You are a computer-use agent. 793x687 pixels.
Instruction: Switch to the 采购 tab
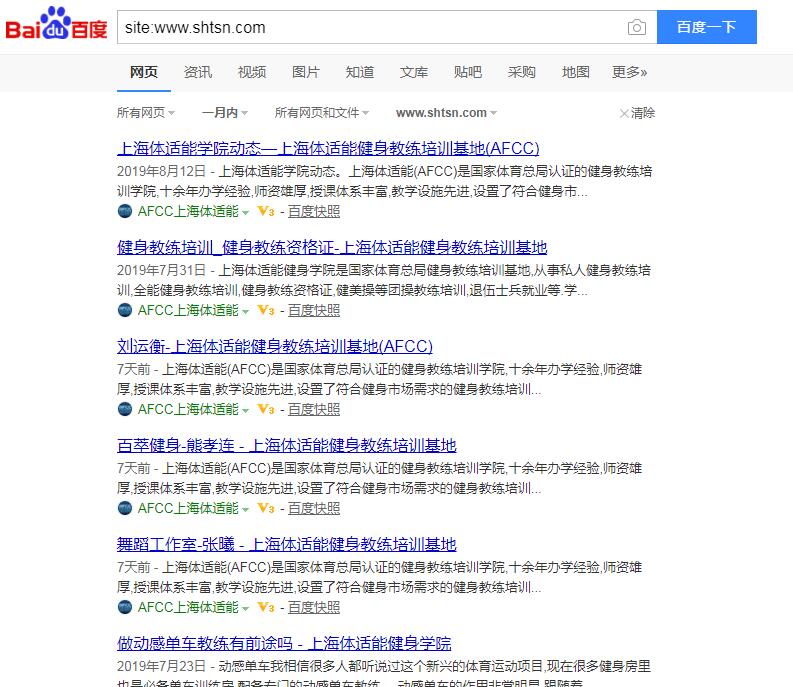521,72
